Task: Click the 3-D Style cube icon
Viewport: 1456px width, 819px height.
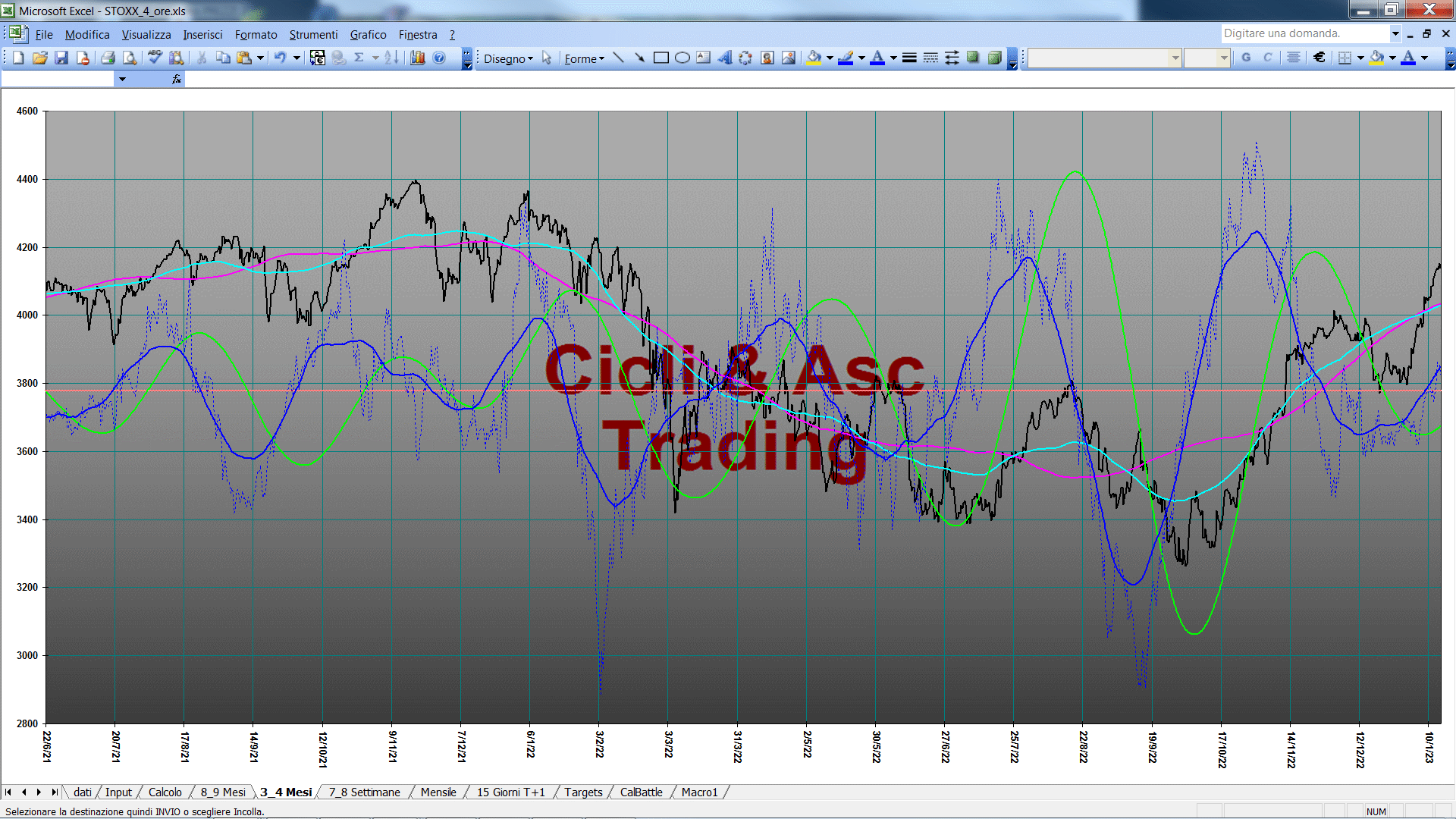Action: pyautogui.click(x=994, y=58)
